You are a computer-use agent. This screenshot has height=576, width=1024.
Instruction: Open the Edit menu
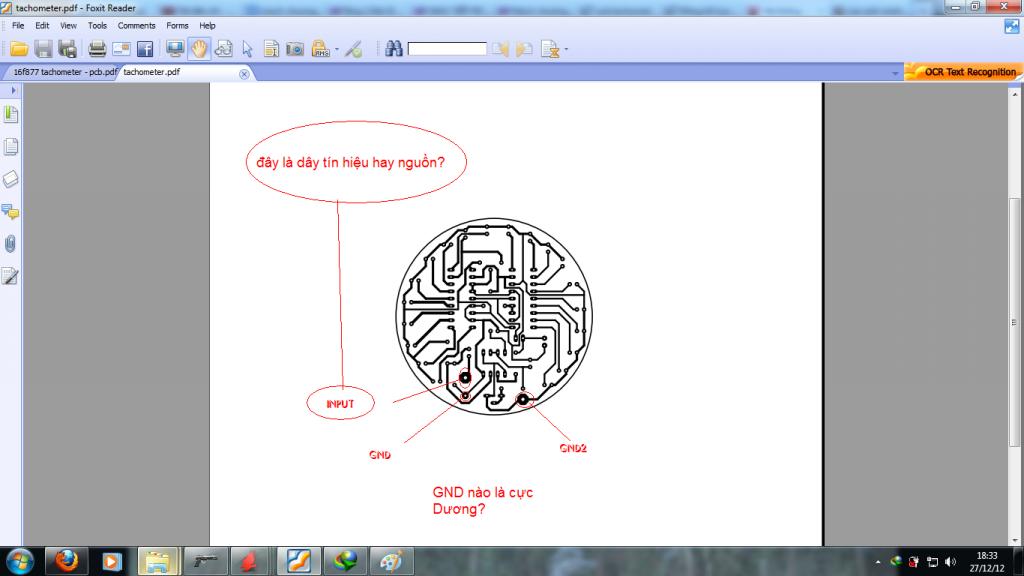pos(42,25)
